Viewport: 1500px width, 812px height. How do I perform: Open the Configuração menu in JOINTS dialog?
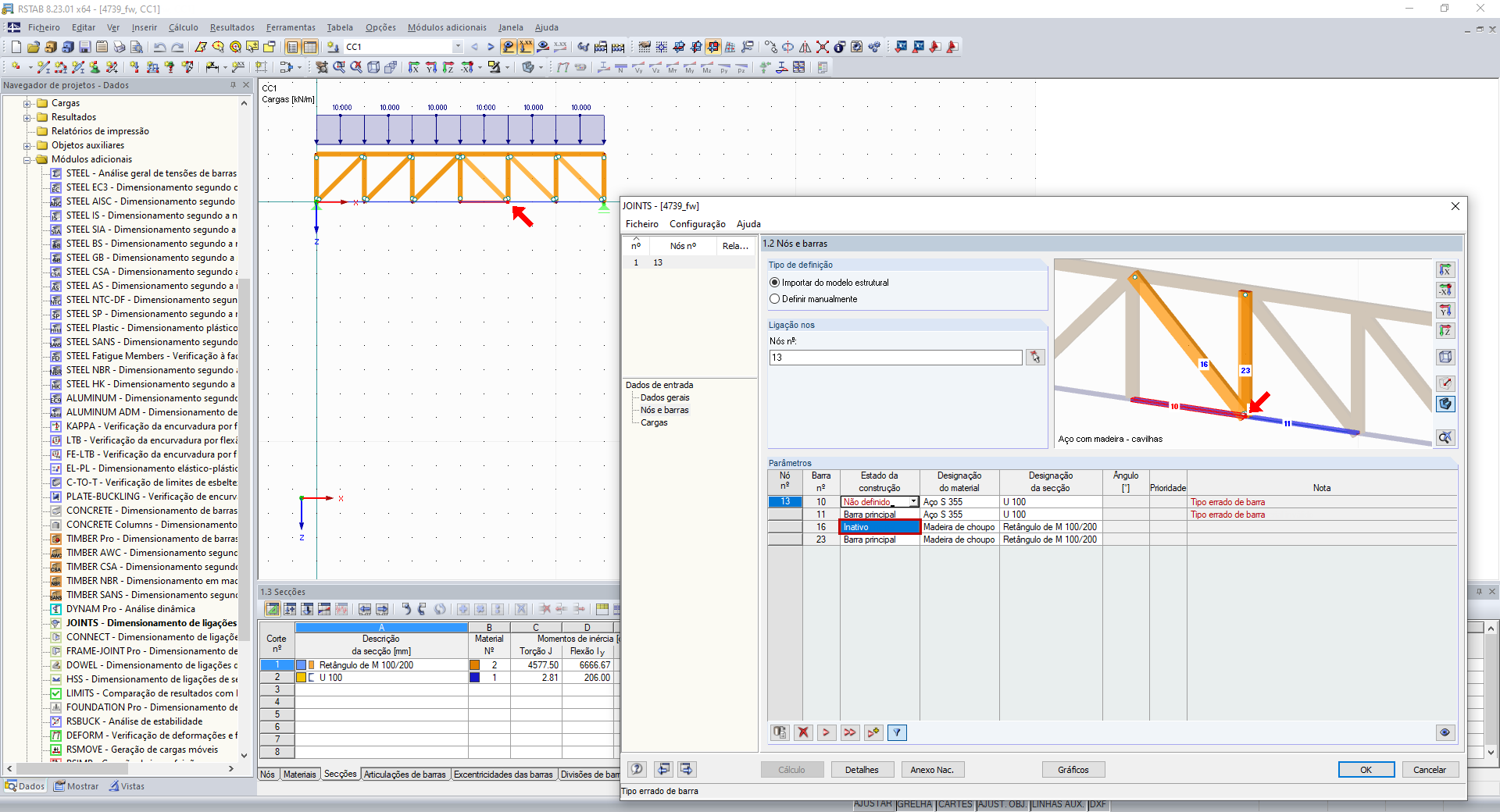[698, 224]
